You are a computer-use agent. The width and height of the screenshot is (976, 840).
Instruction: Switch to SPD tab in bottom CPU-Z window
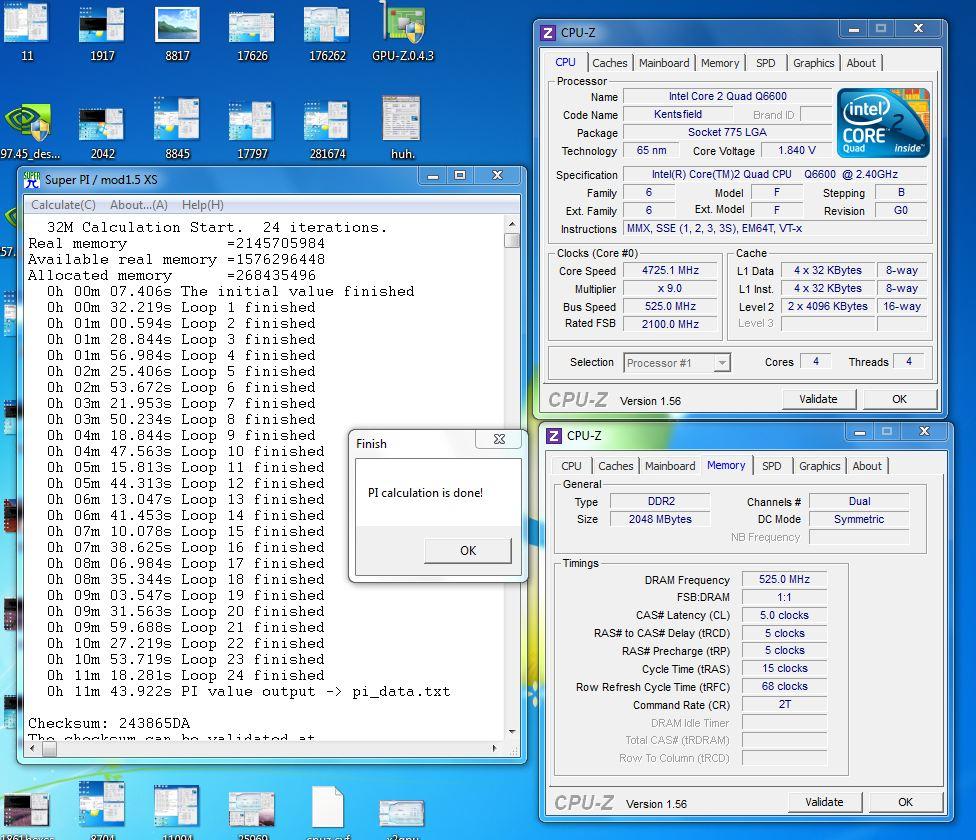pos(771,466)
